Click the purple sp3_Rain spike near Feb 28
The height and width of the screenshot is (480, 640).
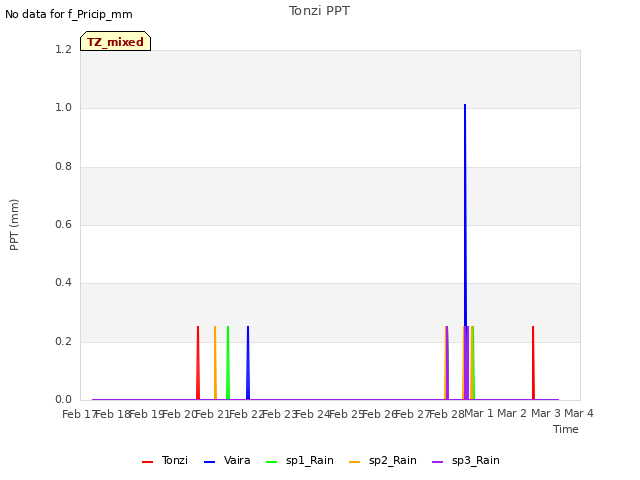click(x=447, y=362)
